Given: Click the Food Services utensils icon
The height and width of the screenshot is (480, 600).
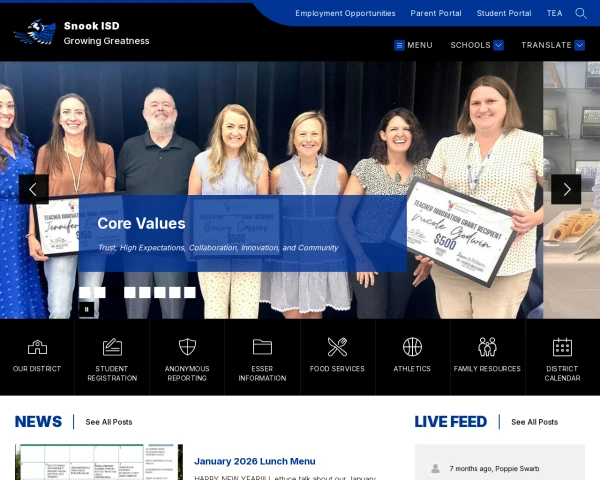Looking at the screenshot, I should pyautogui.click(x=337, y=347).
